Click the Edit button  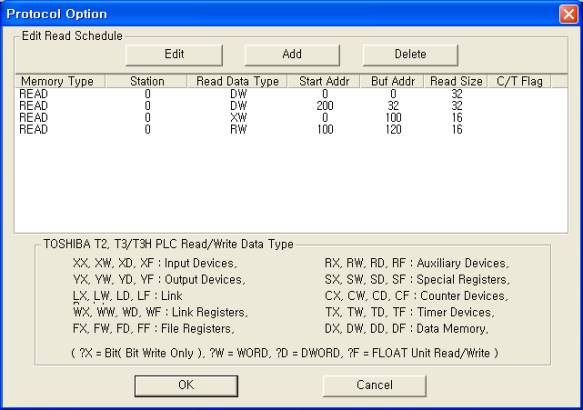click(x=174, y=55)
